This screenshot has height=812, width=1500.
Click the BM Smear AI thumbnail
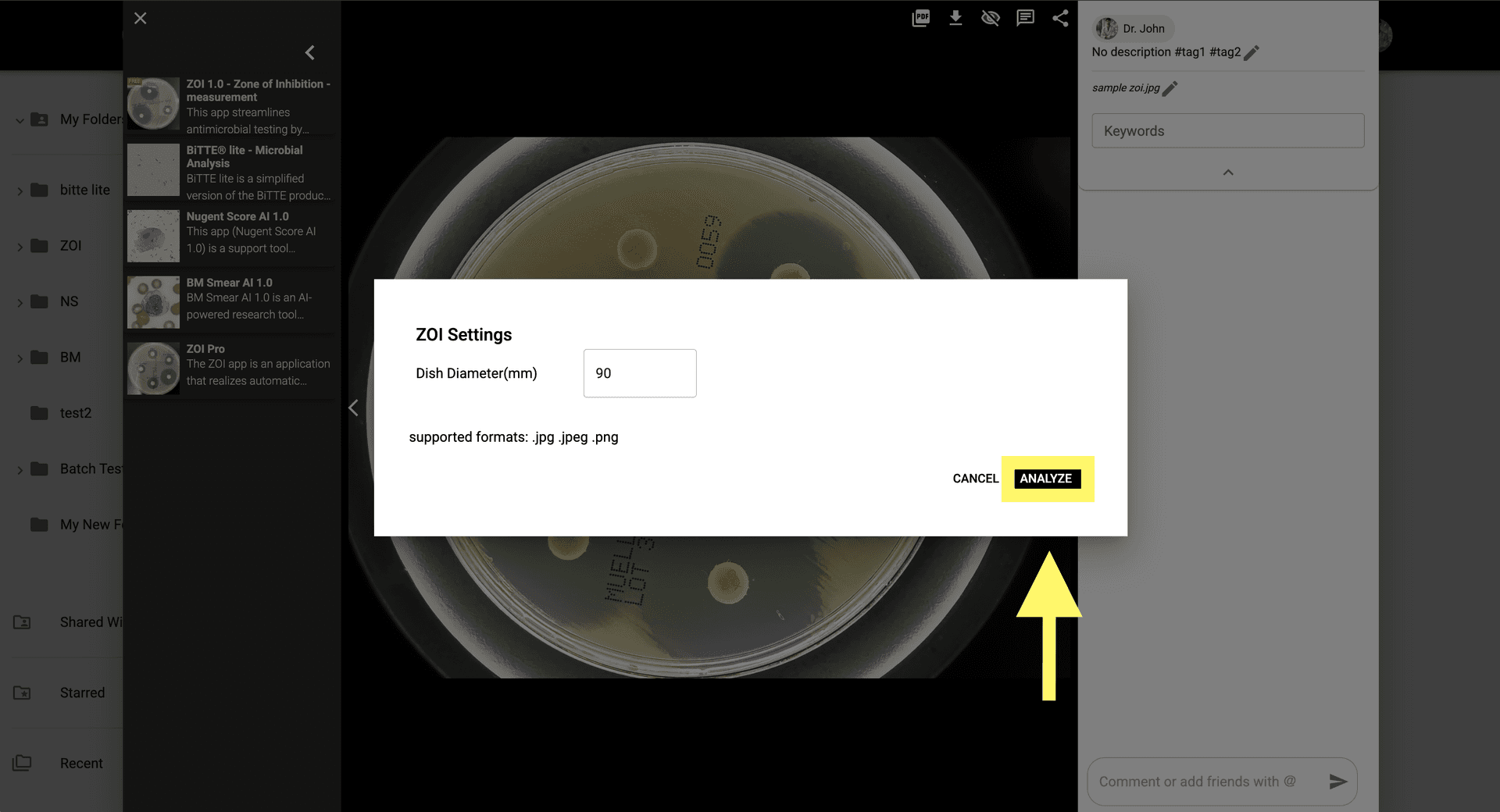click(x=153, y=301)
